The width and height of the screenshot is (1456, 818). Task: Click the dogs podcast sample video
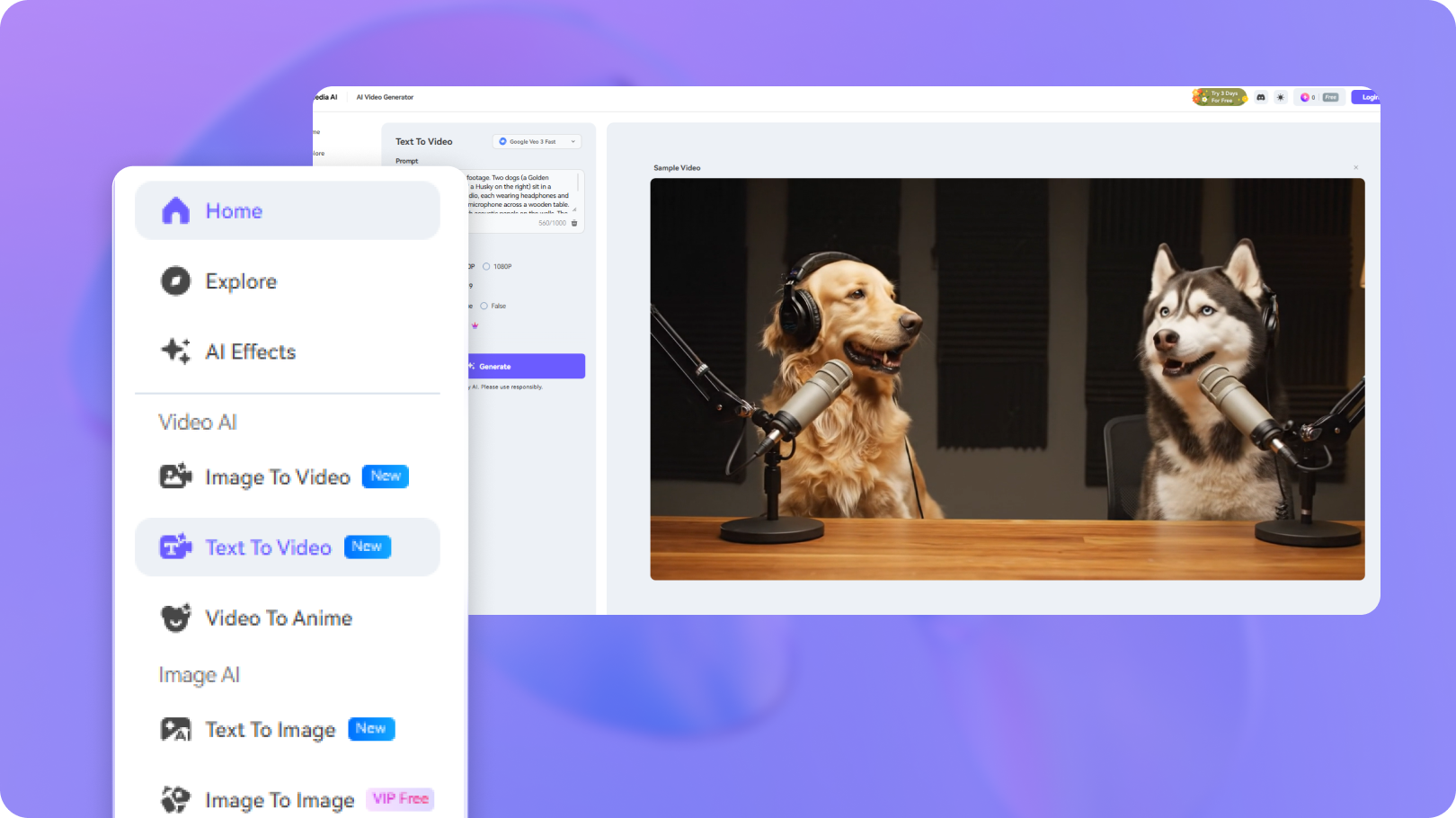[1008, 378]
